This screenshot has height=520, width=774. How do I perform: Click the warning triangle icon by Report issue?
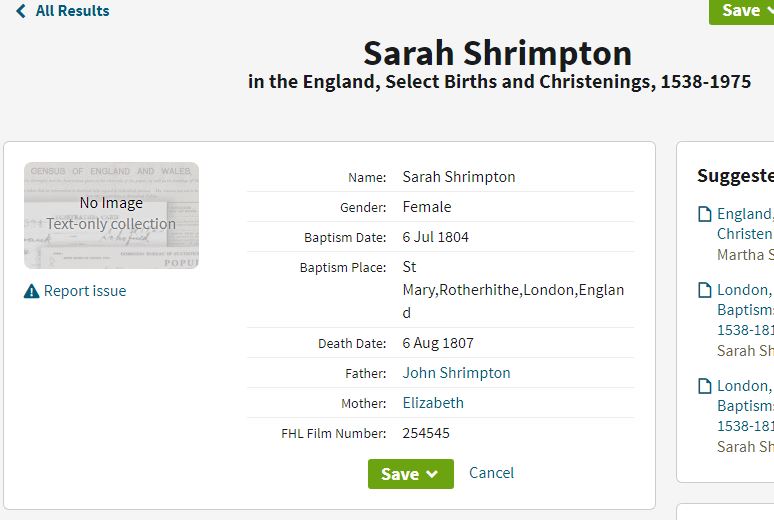[x=32, y=291]
